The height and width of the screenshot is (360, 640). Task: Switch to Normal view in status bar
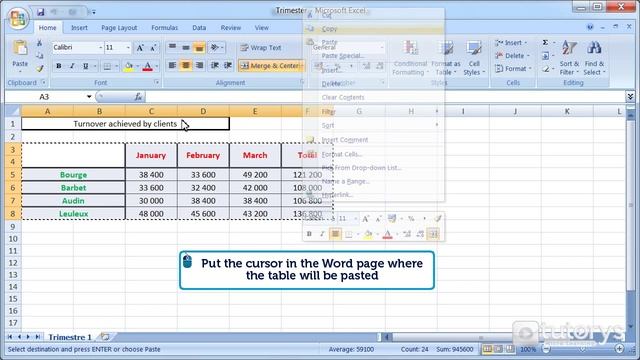coord(487,349)
